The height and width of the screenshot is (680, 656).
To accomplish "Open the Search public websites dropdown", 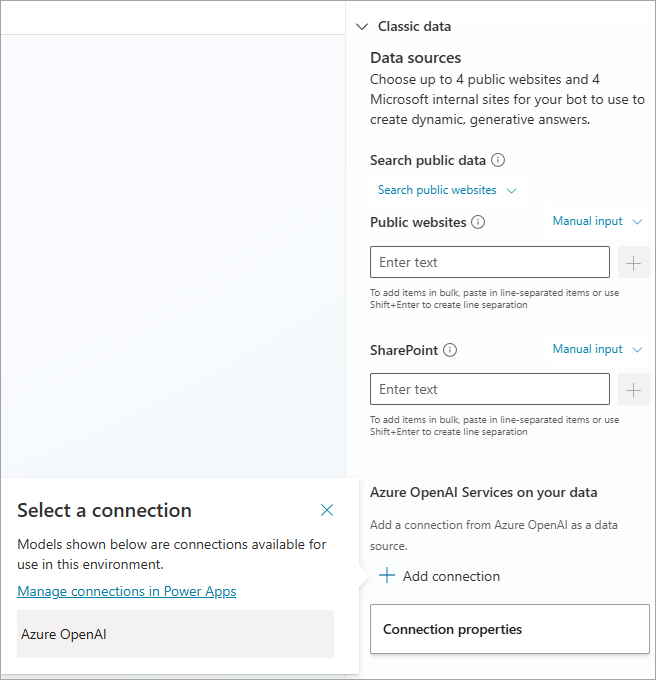I will (x=446, y=190).
